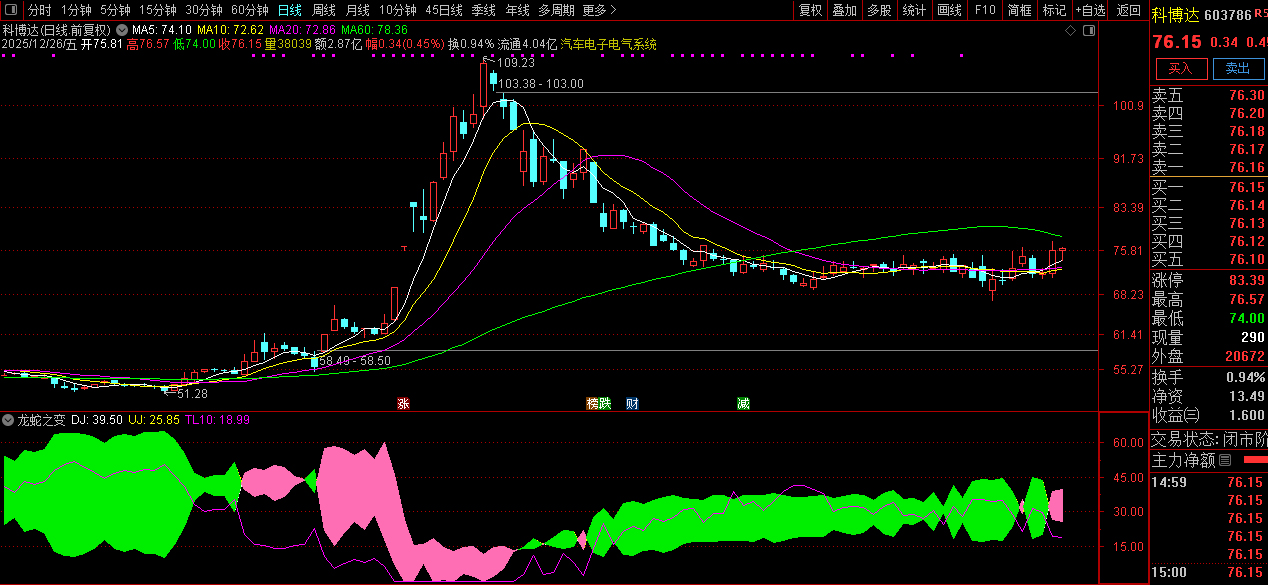Switch to the 周线 weekly period

click(323, 10)
